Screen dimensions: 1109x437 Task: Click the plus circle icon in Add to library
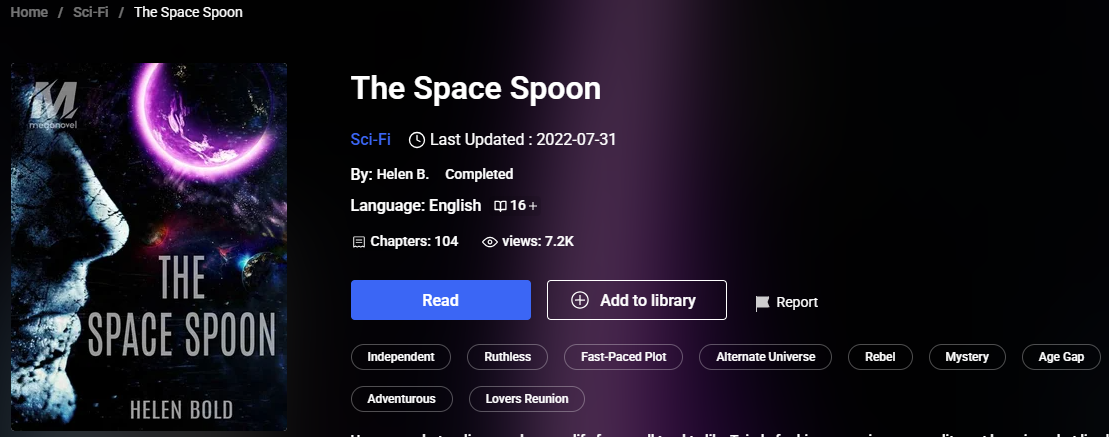580,300
